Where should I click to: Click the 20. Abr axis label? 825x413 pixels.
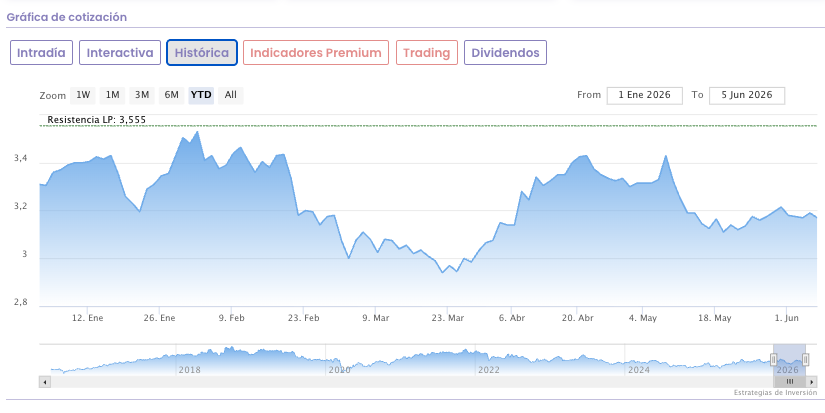(577, 318)
